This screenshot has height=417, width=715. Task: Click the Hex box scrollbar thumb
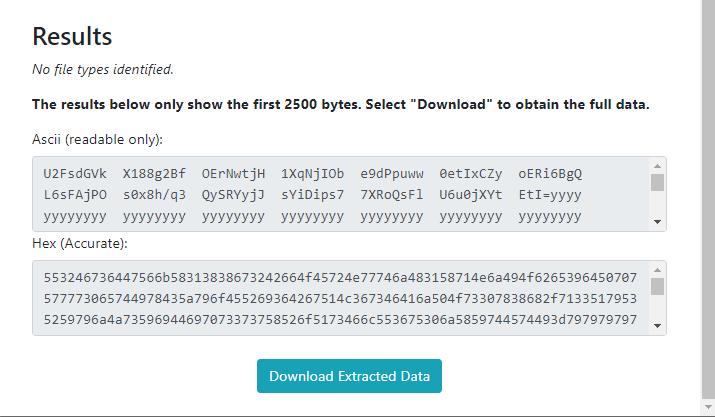(x=657, y=287)
